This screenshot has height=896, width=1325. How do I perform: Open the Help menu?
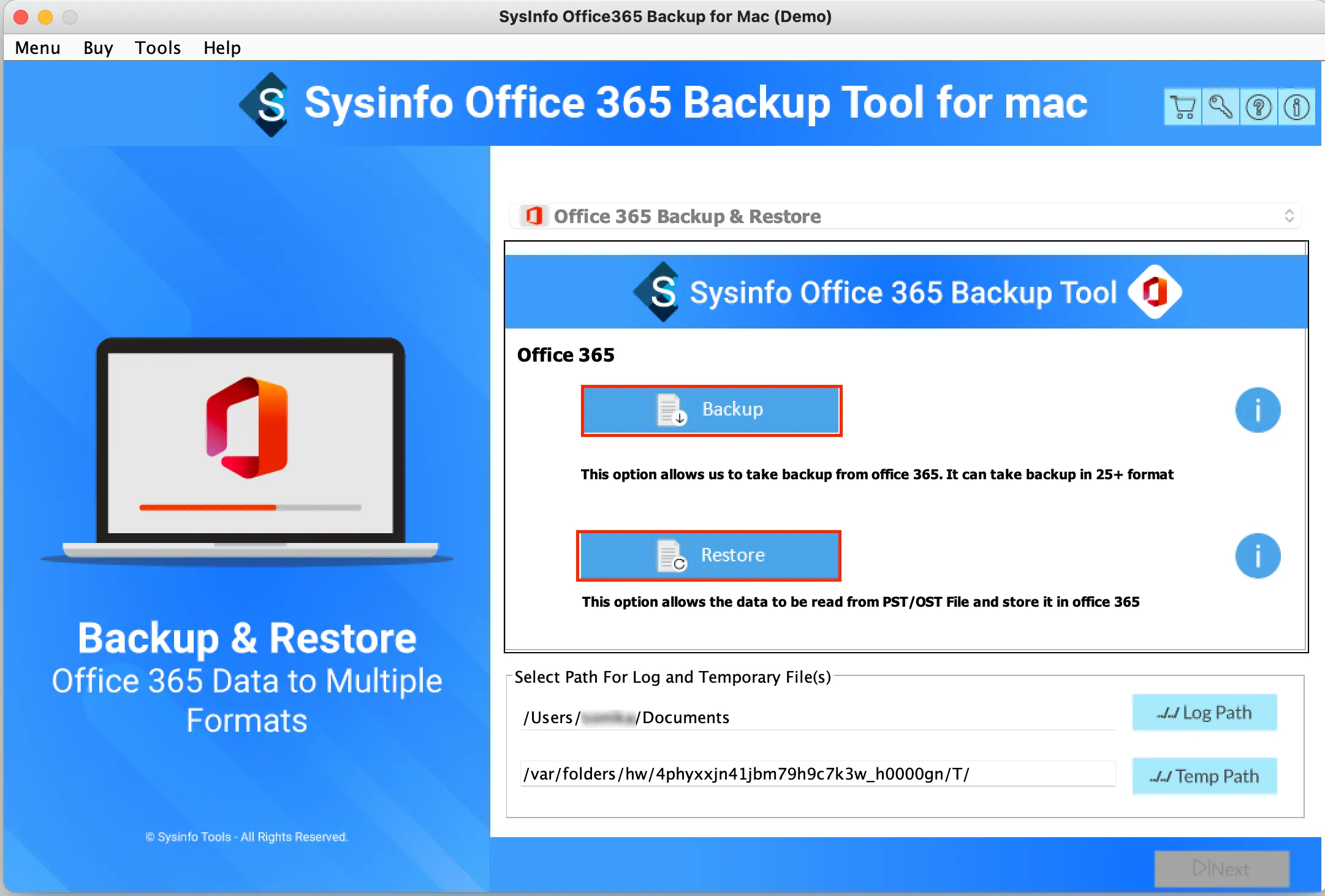pyautogui.click(x=222, y=48)
